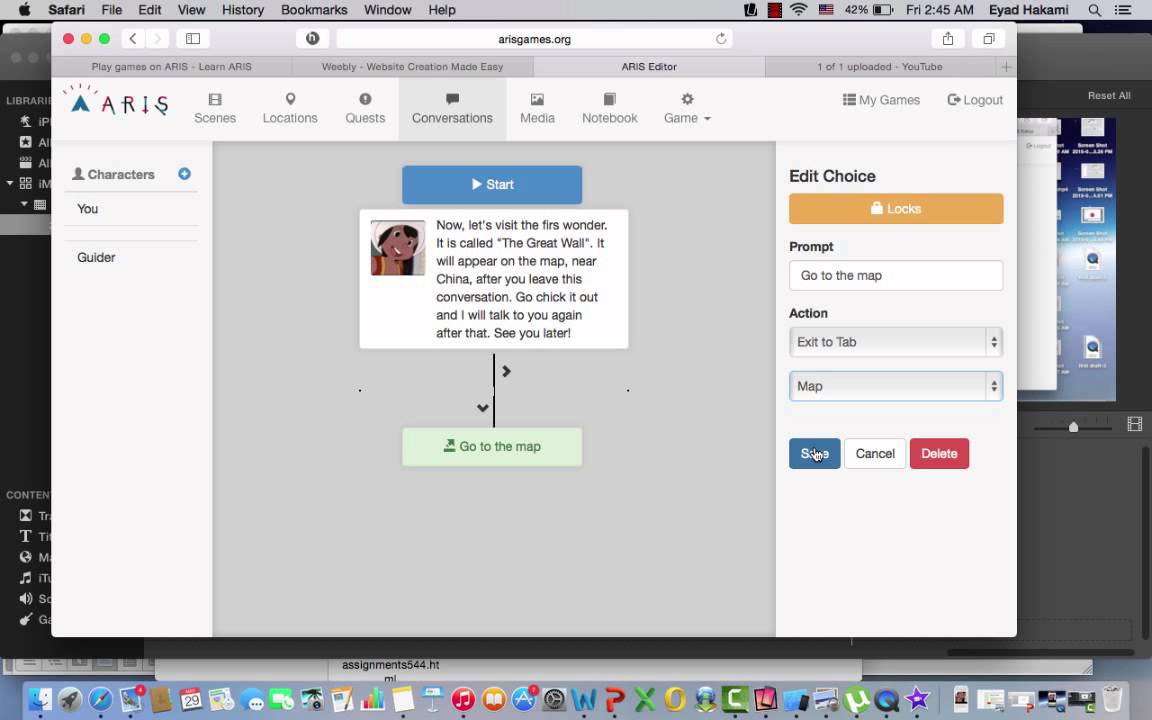Viewport: 1152px width, 720px height.
Task: Open the Window menu
Action: coord(387,10)
